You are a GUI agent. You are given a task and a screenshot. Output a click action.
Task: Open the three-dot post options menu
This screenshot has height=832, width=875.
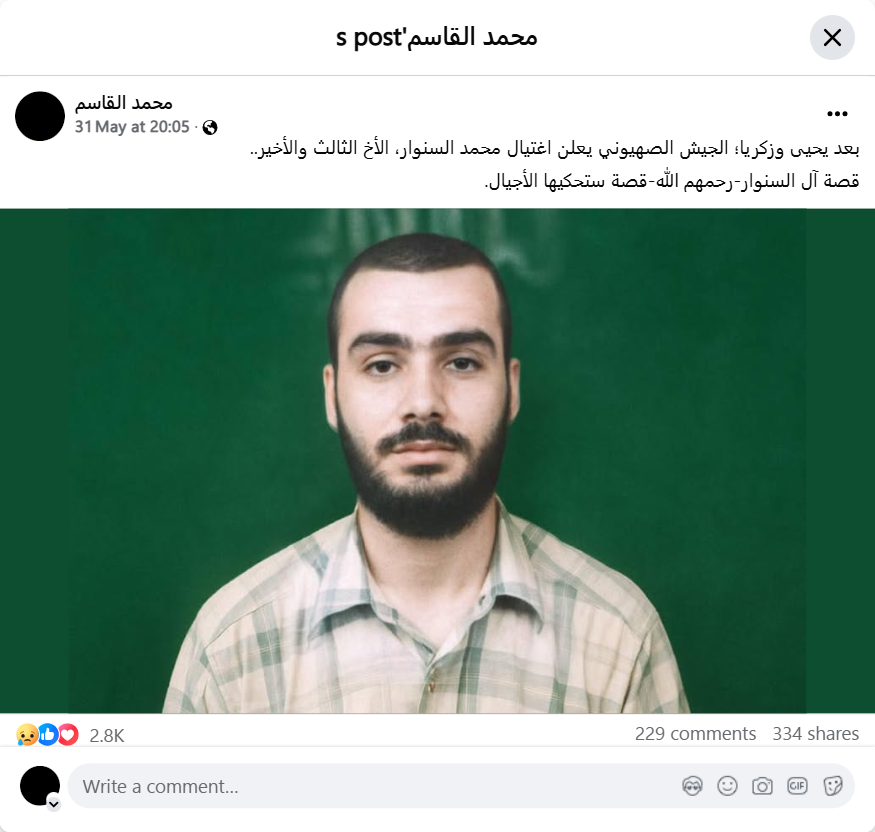(837, 114)
